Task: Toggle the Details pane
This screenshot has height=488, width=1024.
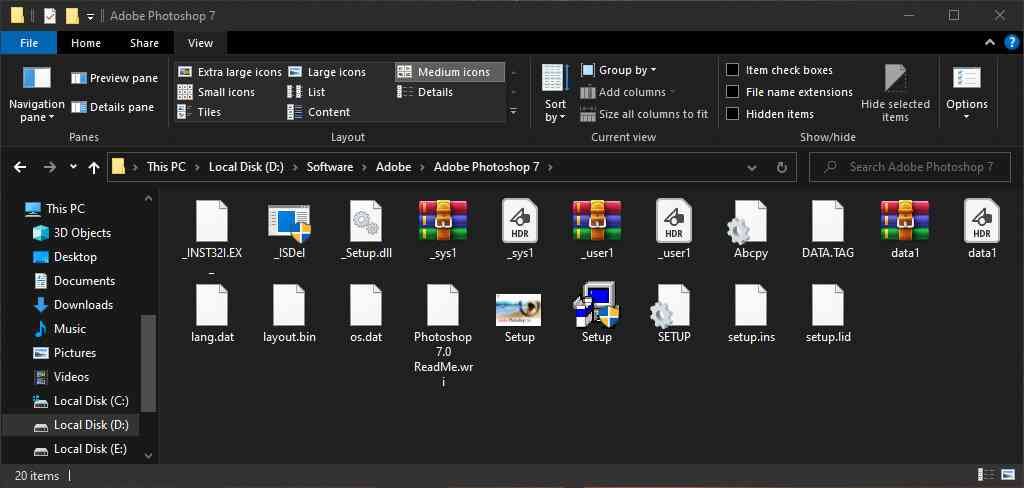Action: (113, 107)
